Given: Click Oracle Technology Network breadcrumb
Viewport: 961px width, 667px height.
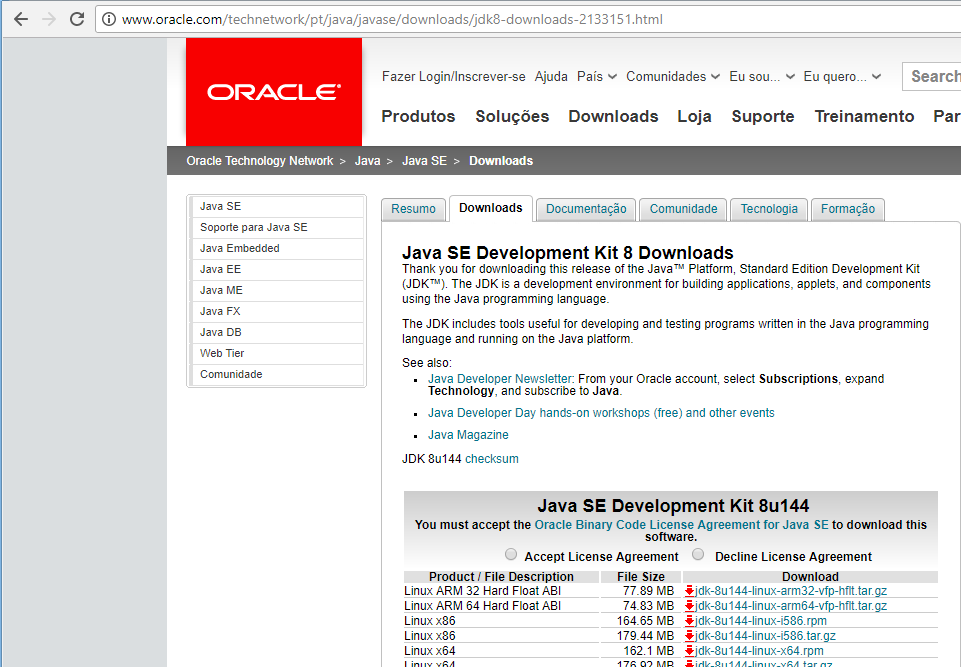Looking at the screenshot, I should pos(260,161).
